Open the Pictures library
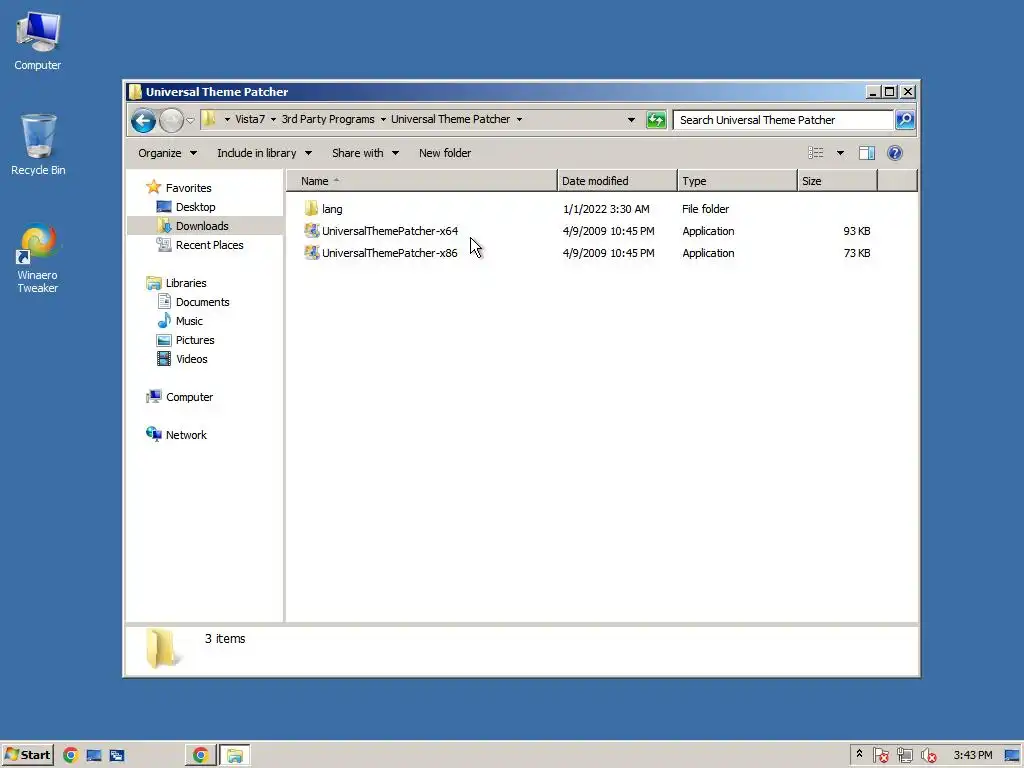The image size is (1024, 768). 185,340
